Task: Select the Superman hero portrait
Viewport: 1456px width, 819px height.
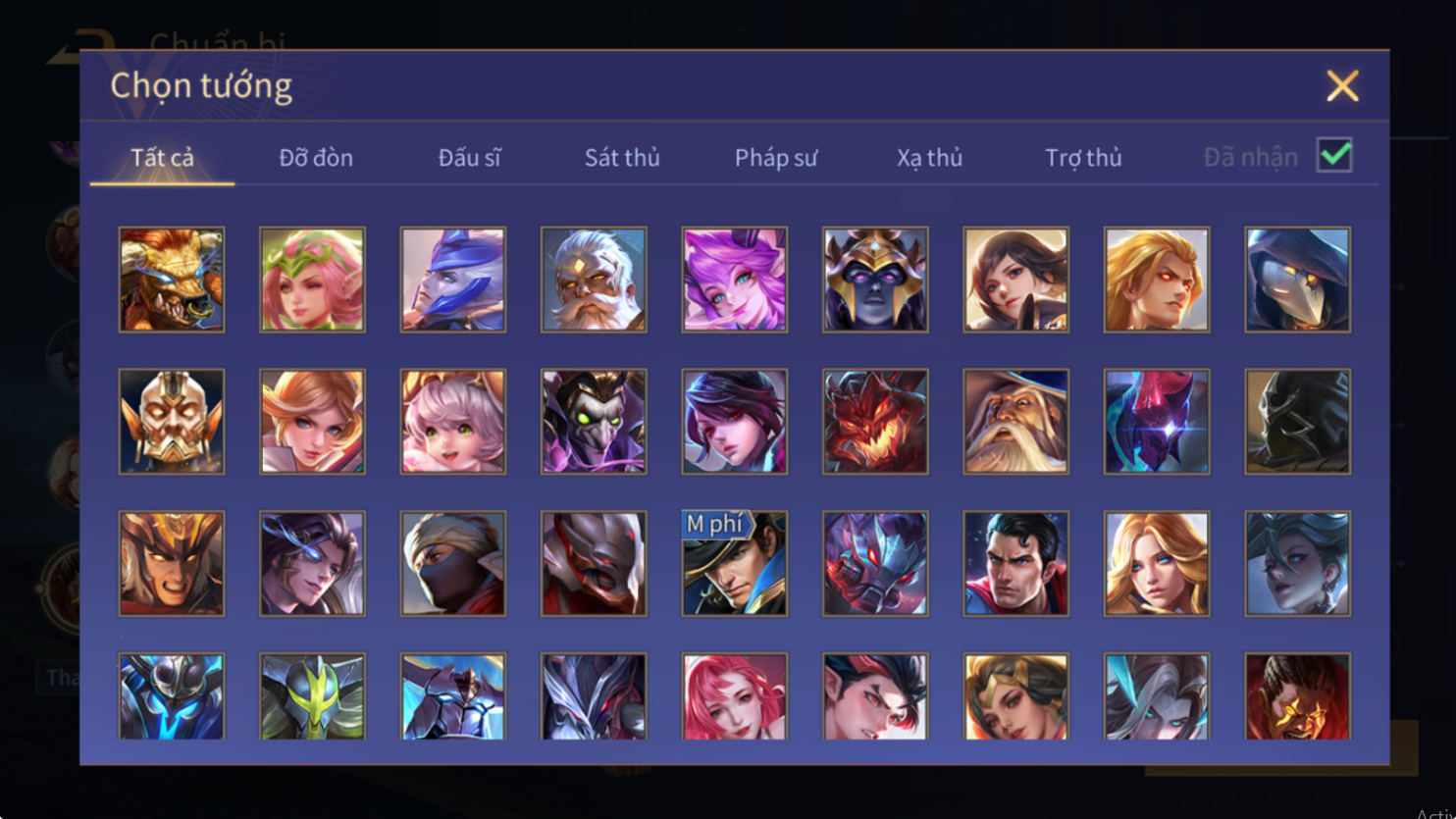Action: [1015, 563]
